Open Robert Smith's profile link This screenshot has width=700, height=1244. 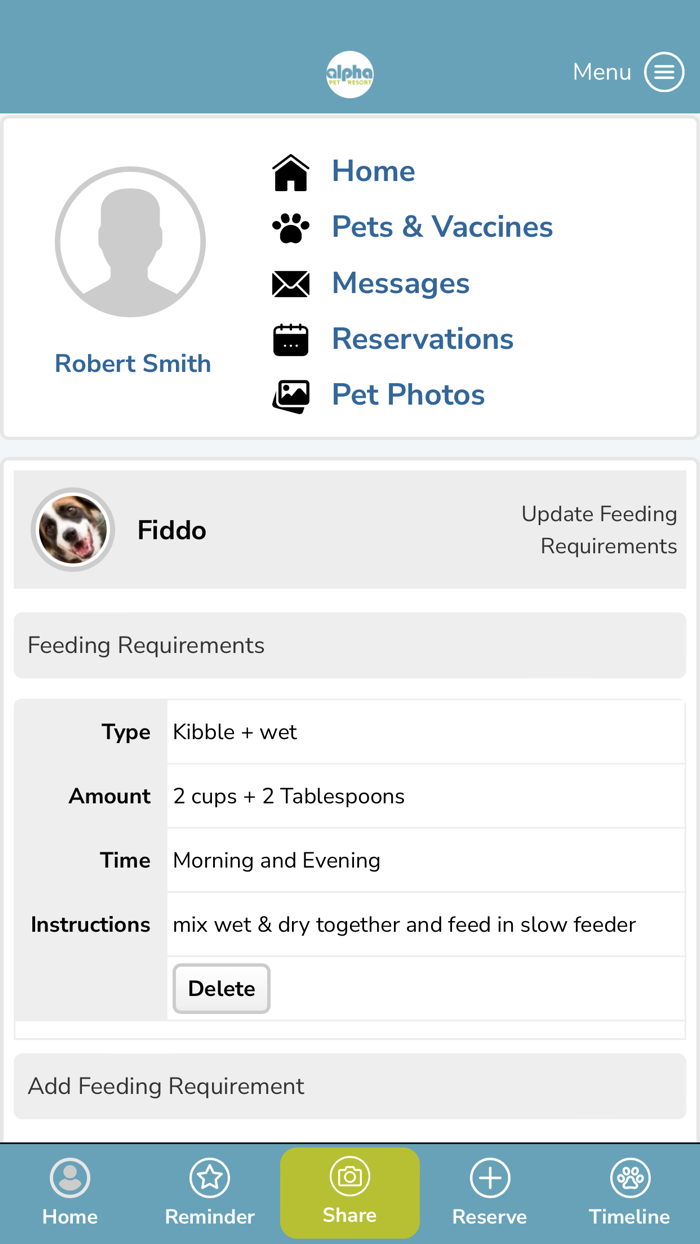tap(132, 363)
